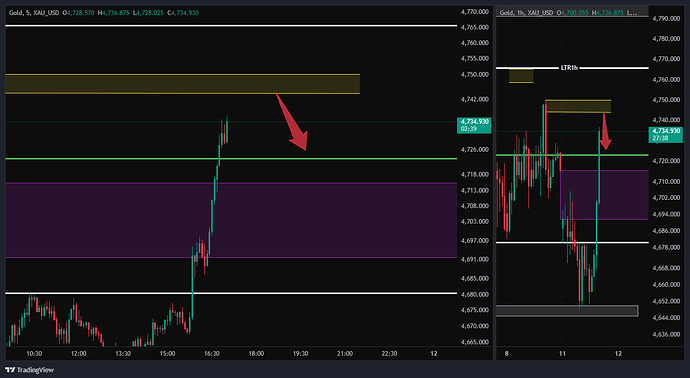Click the 4,702.000 label on the 1h price axis

click(x=667, y=198)
